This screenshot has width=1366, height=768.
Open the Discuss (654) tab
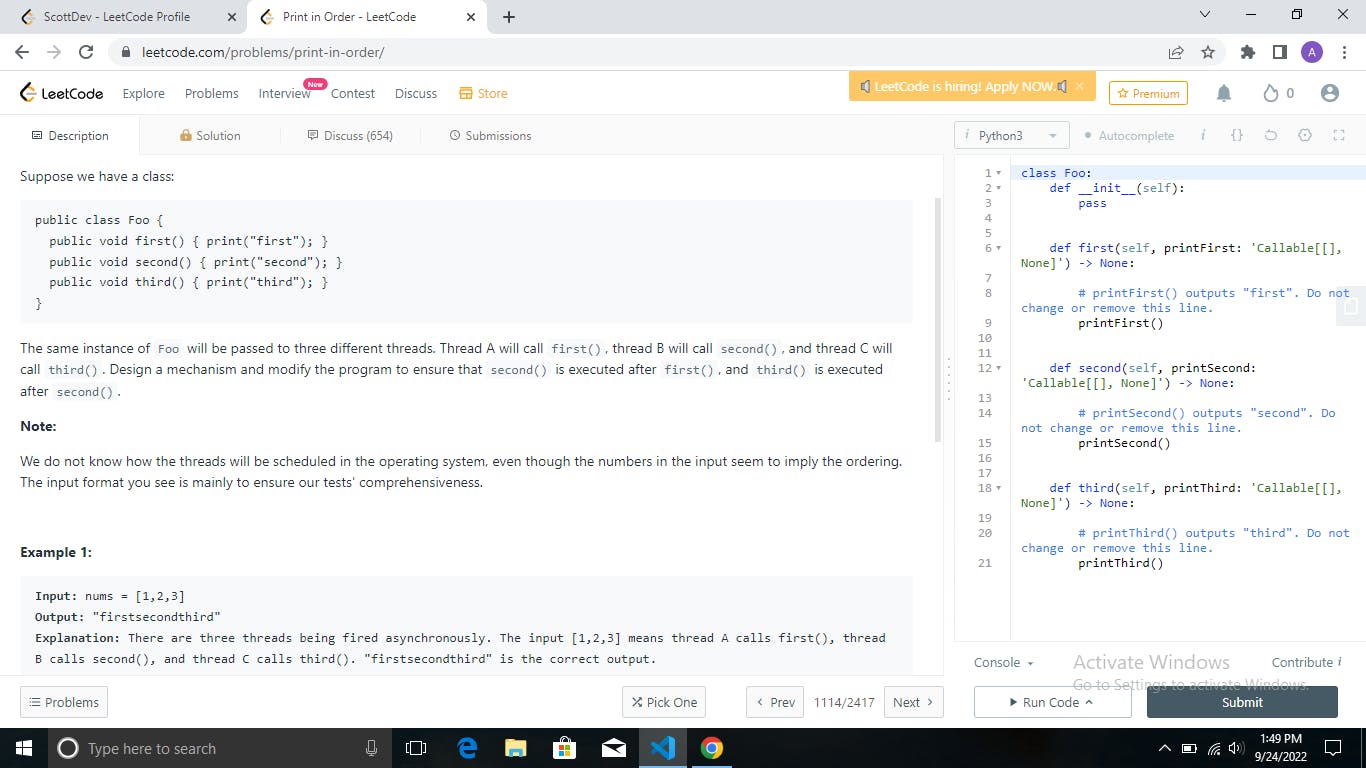coord(350,135)
